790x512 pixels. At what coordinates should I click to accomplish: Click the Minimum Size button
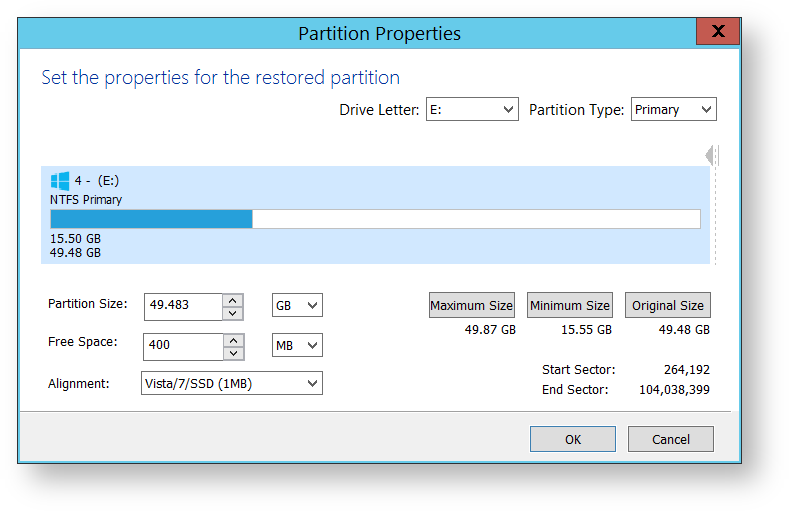tap(570, 305)
